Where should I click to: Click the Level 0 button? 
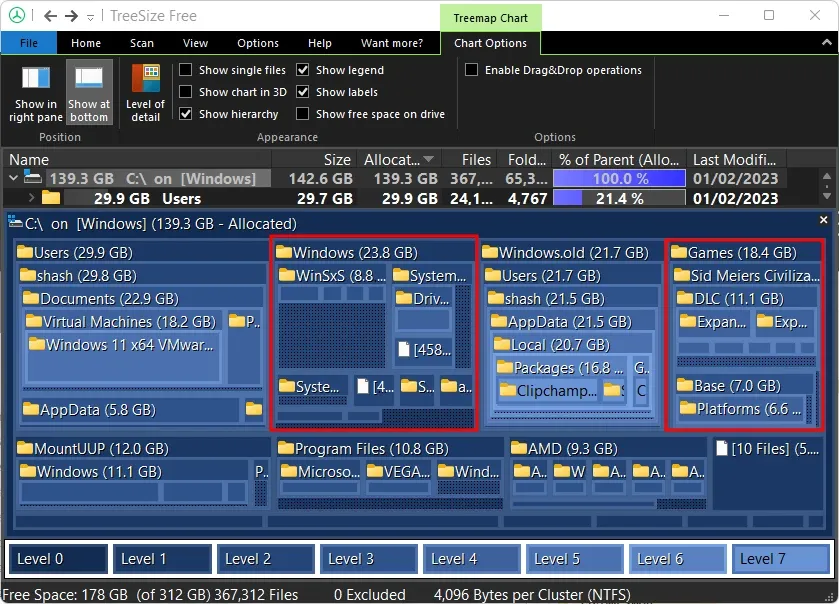coord(57,559)
